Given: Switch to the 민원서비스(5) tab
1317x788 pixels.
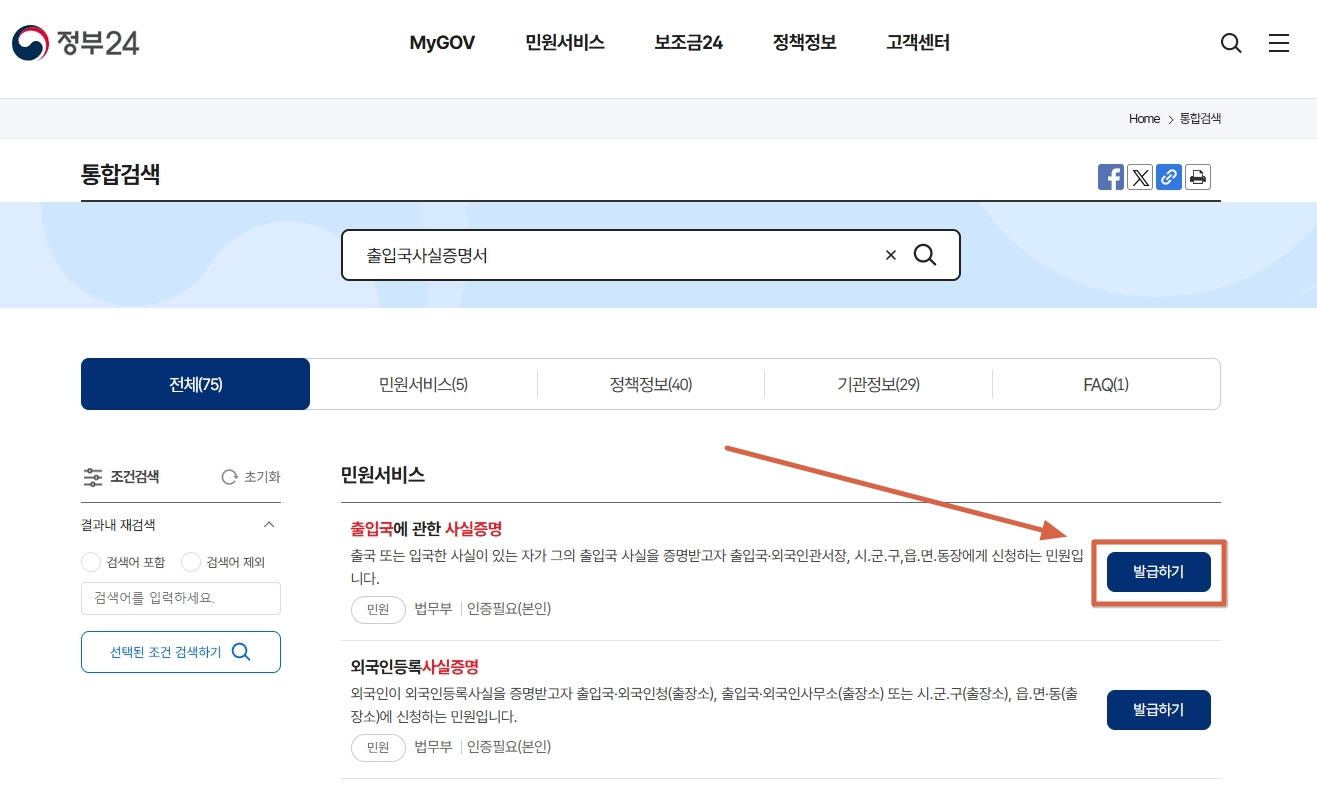Looking at the screenshot, I should [423, 384].
